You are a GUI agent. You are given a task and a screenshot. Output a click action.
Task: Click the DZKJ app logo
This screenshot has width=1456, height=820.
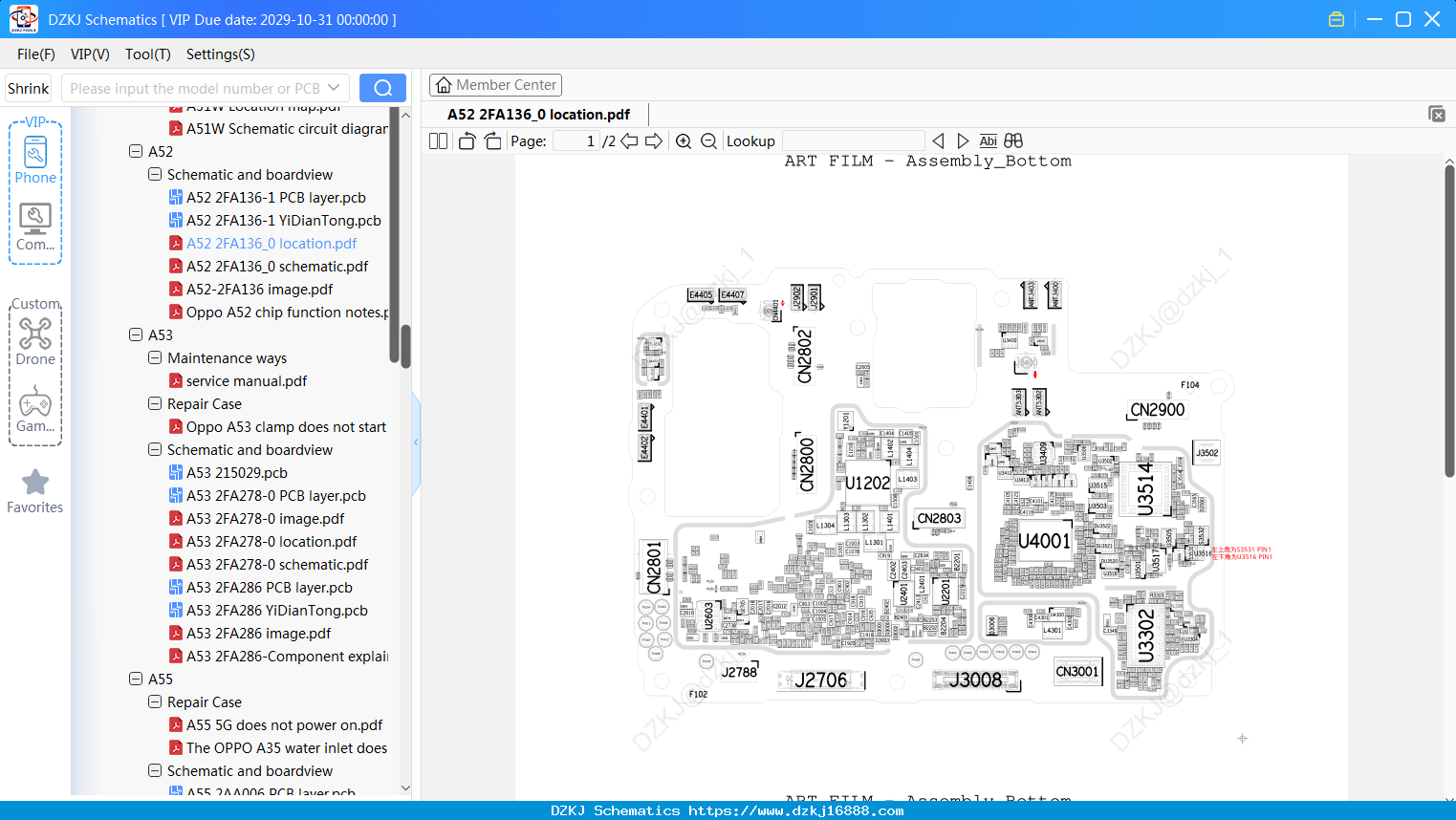click(23, 19)
